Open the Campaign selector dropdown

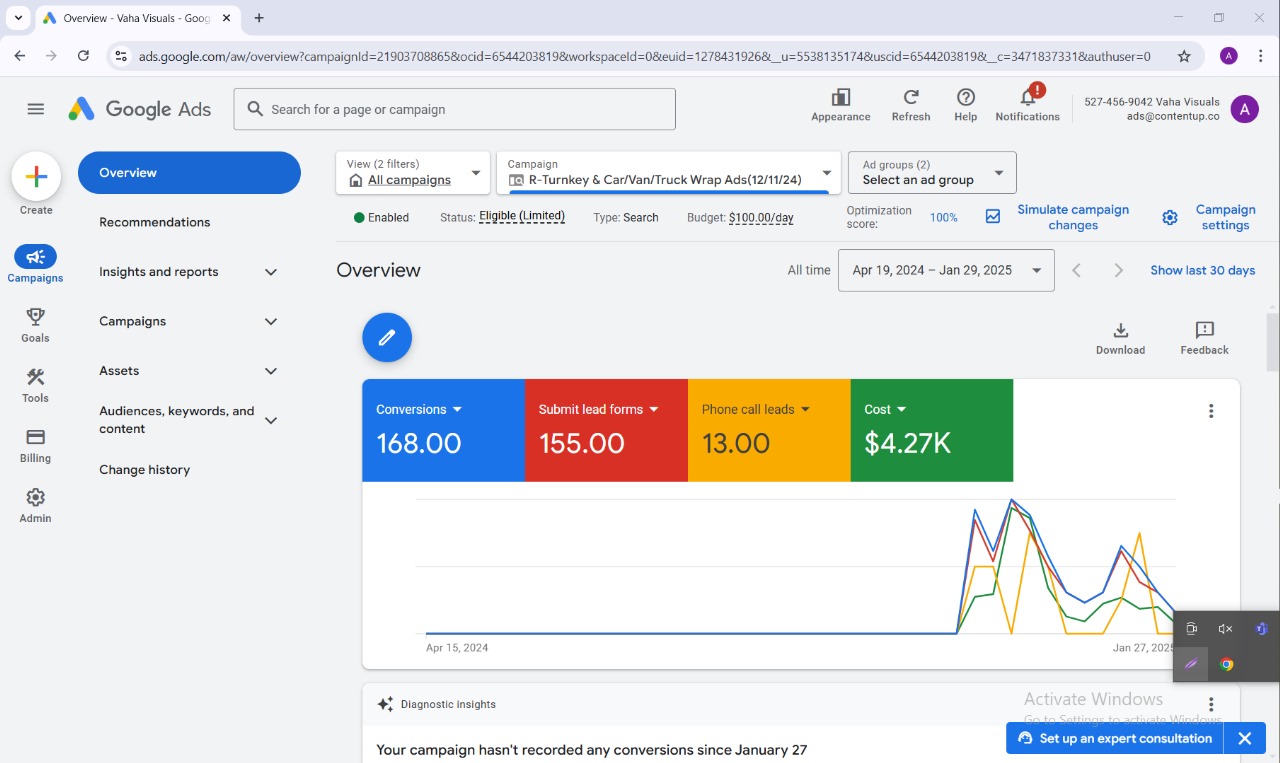[669, 173]
